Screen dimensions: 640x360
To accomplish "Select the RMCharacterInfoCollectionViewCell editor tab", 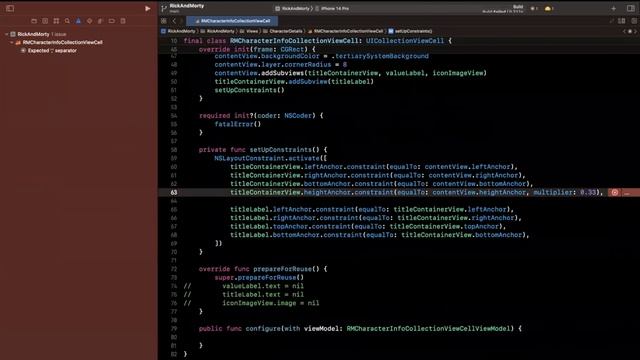I will (232, 21).
